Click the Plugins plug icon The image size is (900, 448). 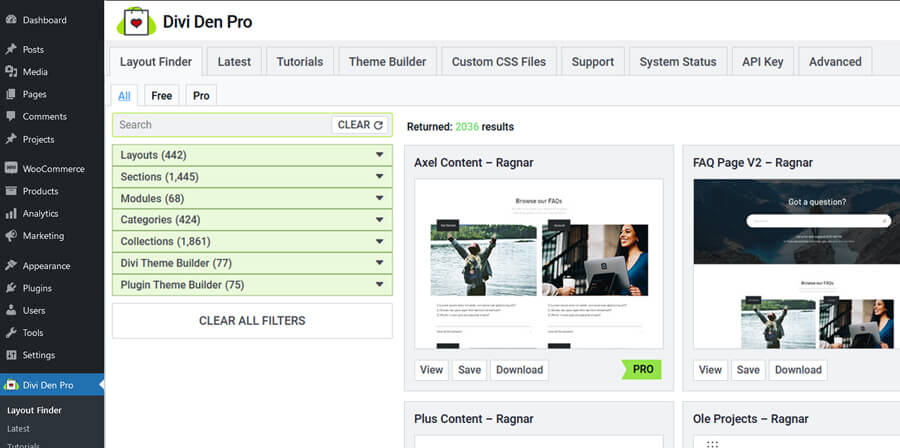11,288
